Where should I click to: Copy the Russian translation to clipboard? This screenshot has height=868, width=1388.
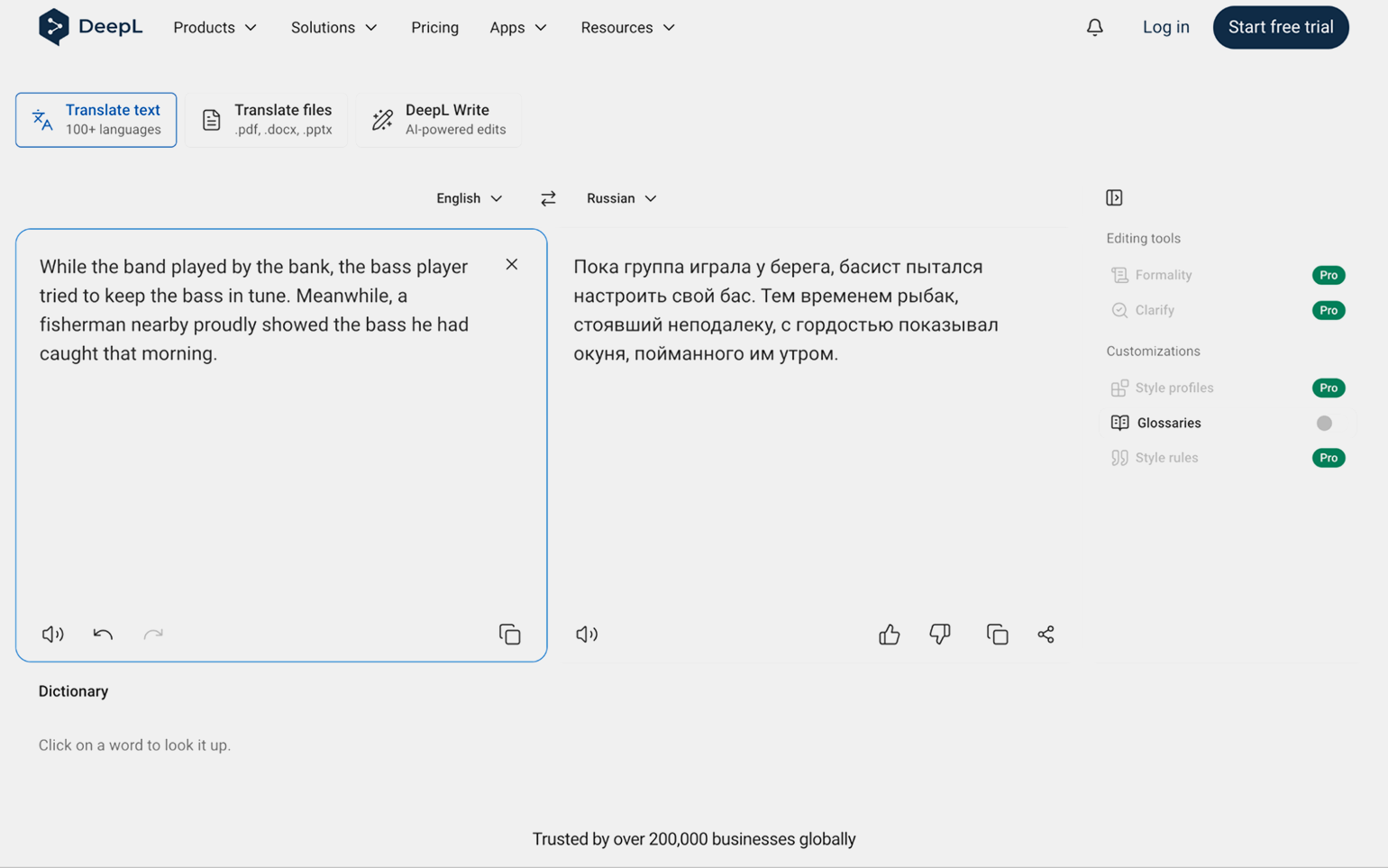pyautogui.click(x=997, y=634)
